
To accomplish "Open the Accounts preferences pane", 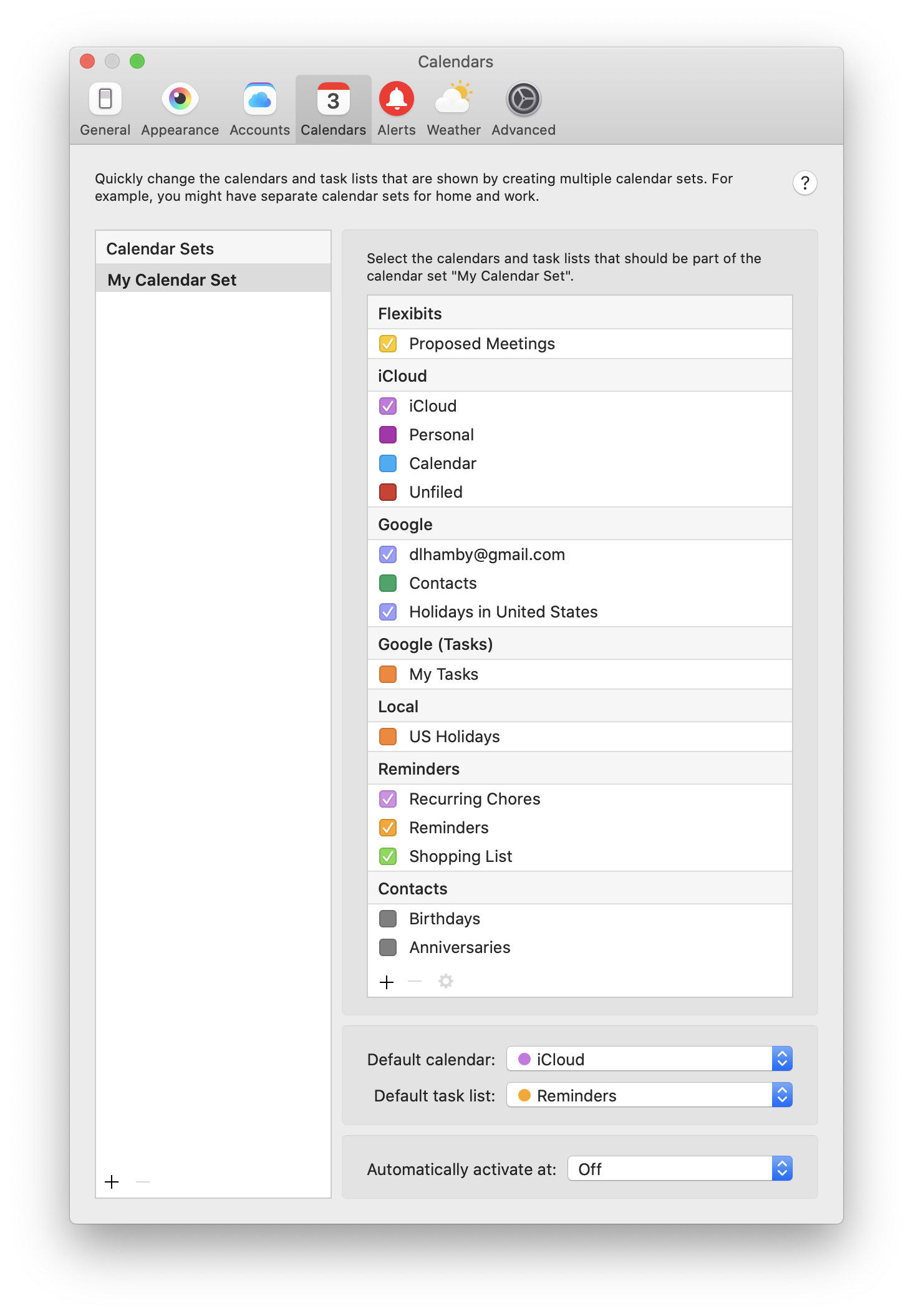I will click(x=259, y=109).
